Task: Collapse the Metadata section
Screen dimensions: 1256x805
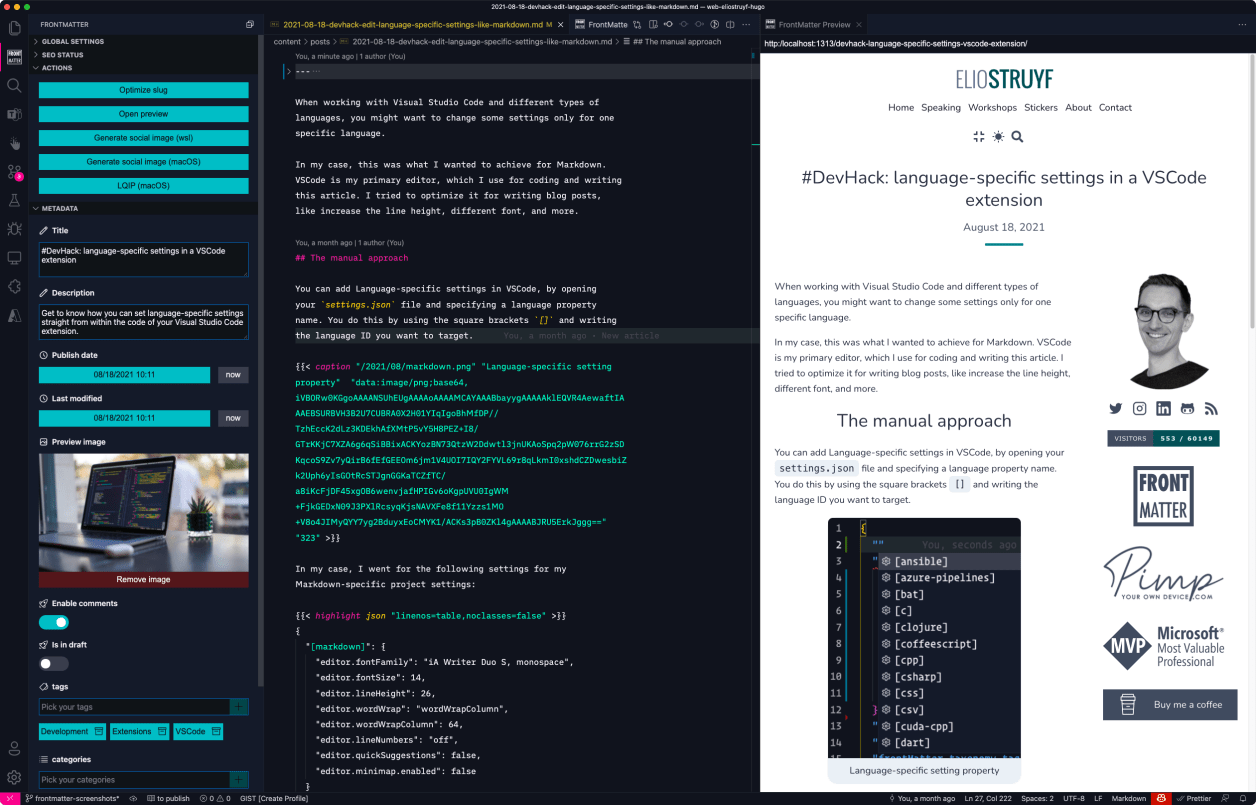Action: pos(60,208)
